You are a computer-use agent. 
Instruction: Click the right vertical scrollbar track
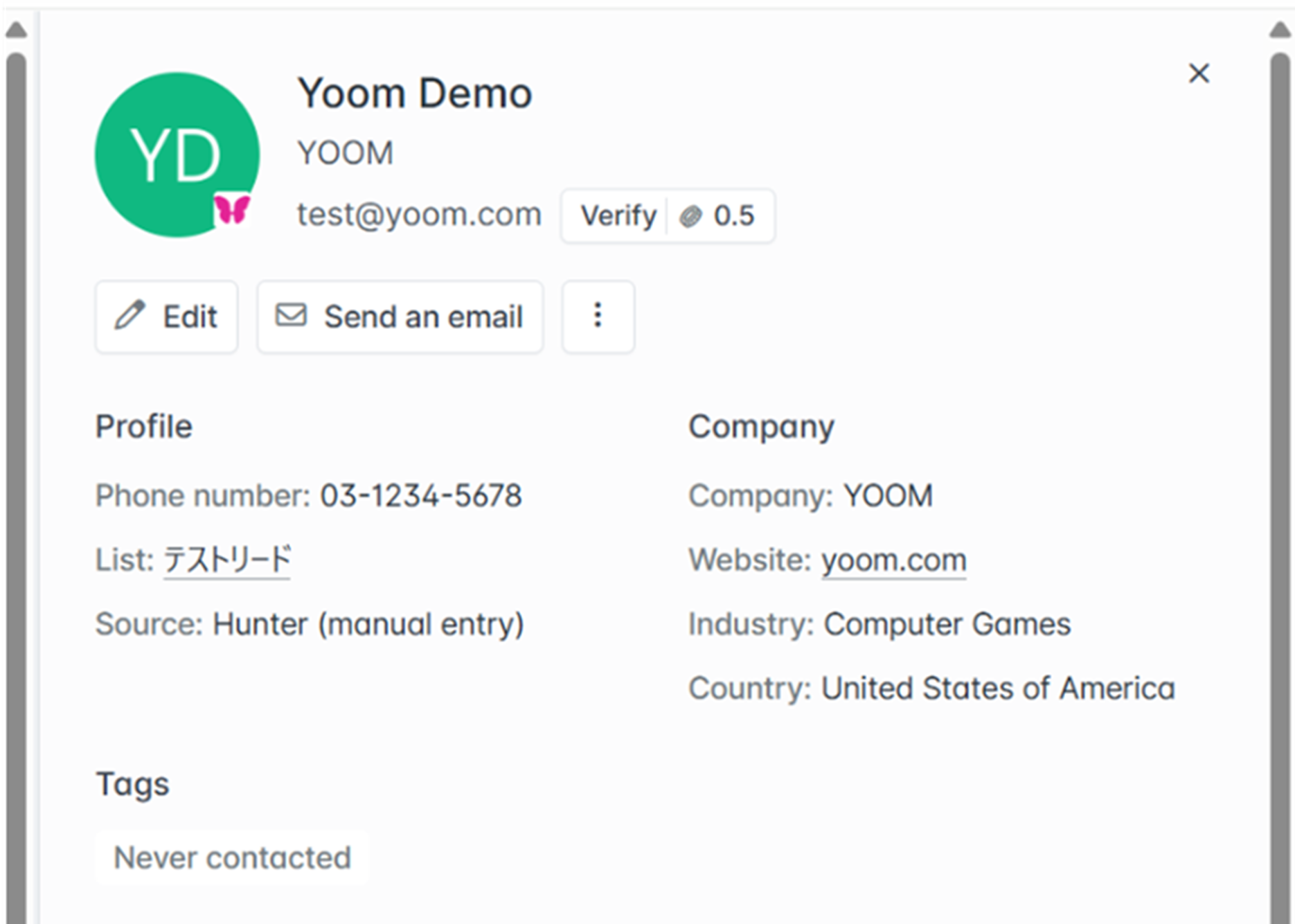coord(1280,485)
